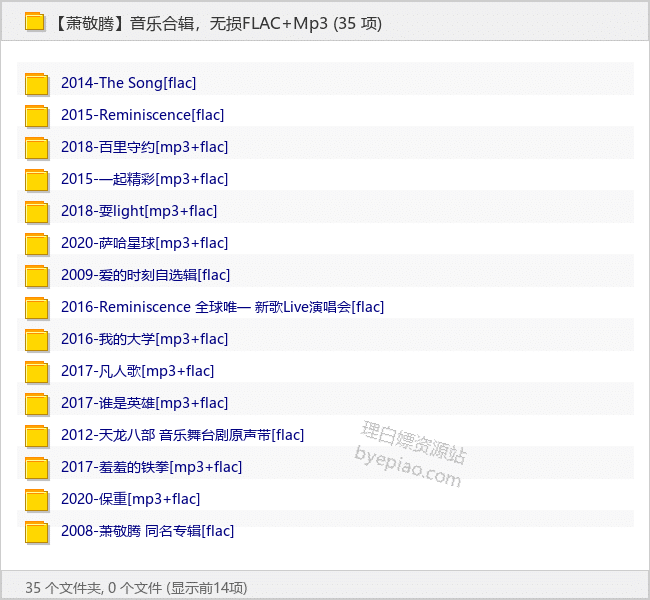Click the folder icon beside 2008-萧敬腾 同名专辑[flac]
Screen dimensions: 650x600
(37, 532)
